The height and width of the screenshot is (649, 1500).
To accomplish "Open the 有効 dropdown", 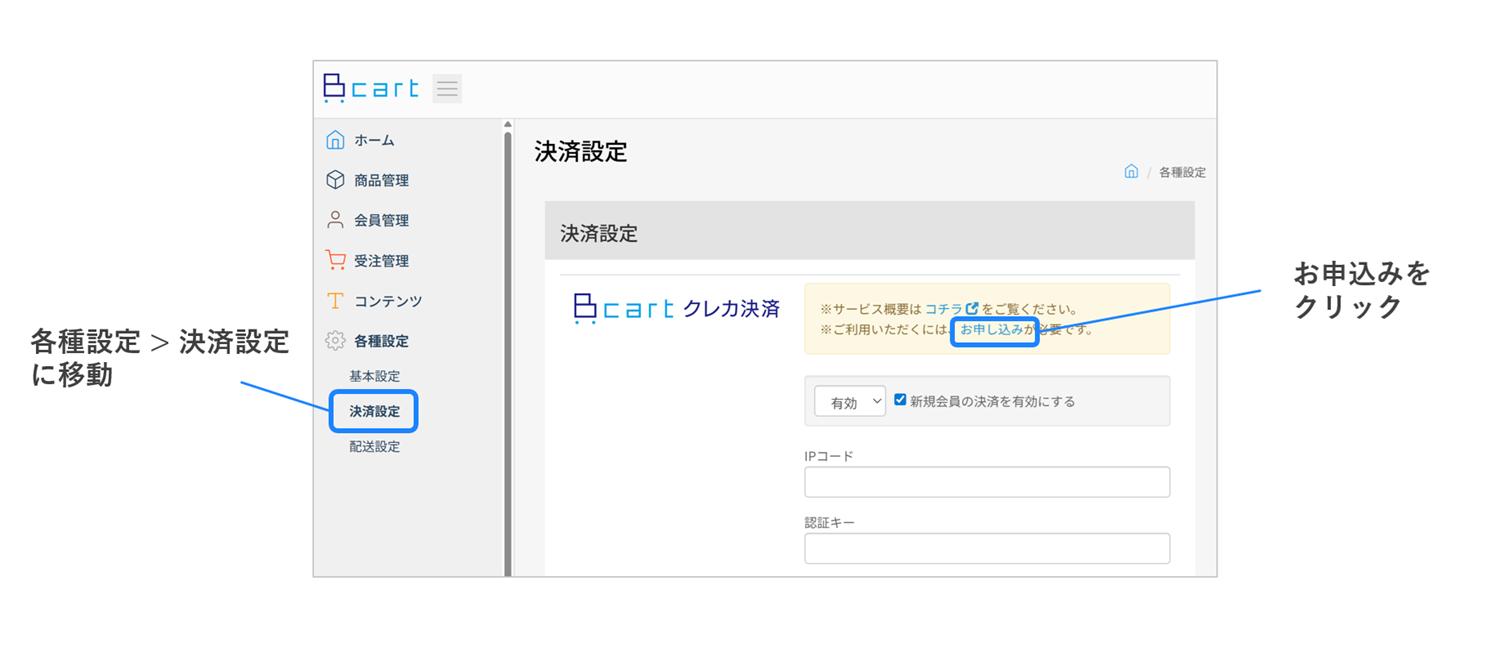I will coord(850,401).
